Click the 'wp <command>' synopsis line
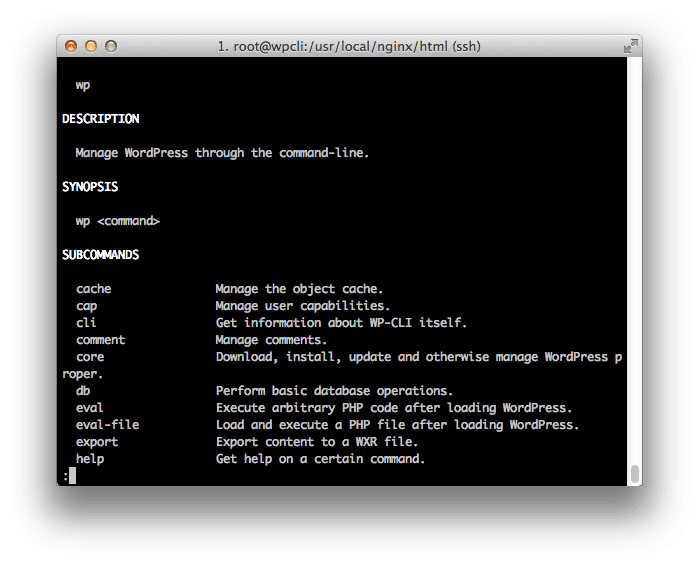 click(x=118, y=221)
